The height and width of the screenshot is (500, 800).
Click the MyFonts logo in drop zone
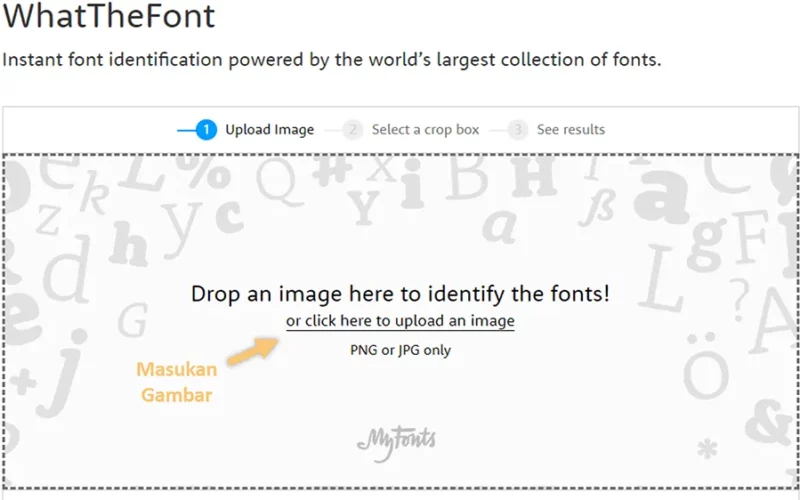[396, 442]
